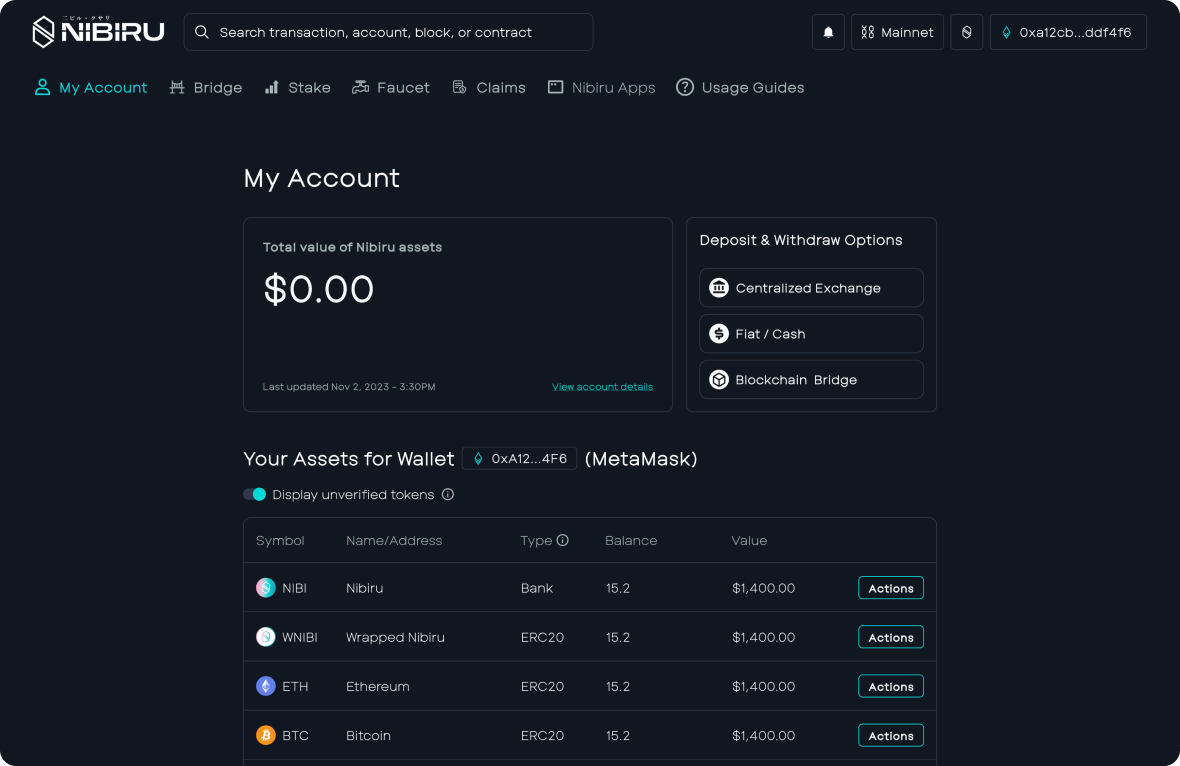Select Fiat / Cash option
Viewport: 1180px width, 766px height.
pos(811,333)
